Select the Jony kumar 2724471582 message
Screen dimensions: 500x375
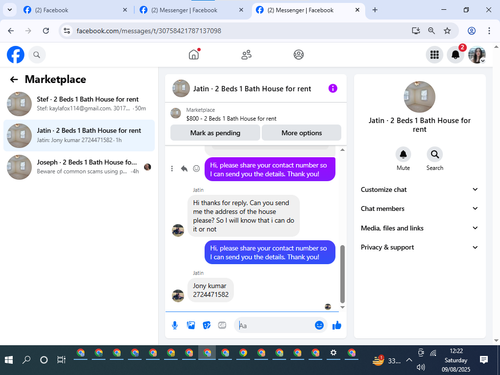[x=211, y=290]
